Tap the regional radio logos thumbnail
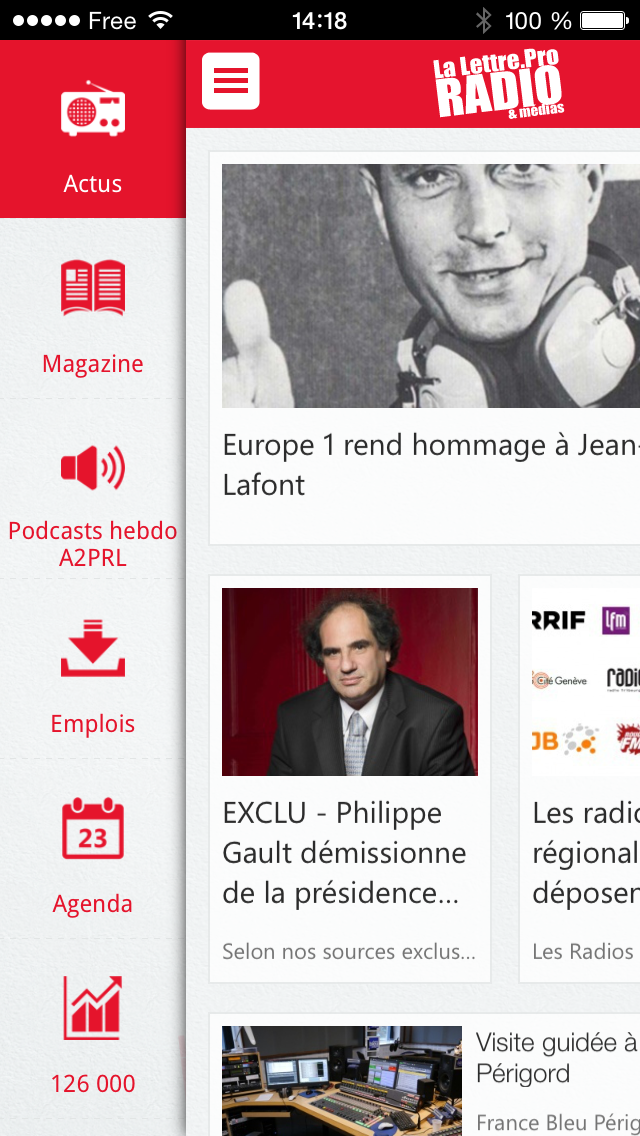Screen dimensions: 640x1136 [585, 681]
